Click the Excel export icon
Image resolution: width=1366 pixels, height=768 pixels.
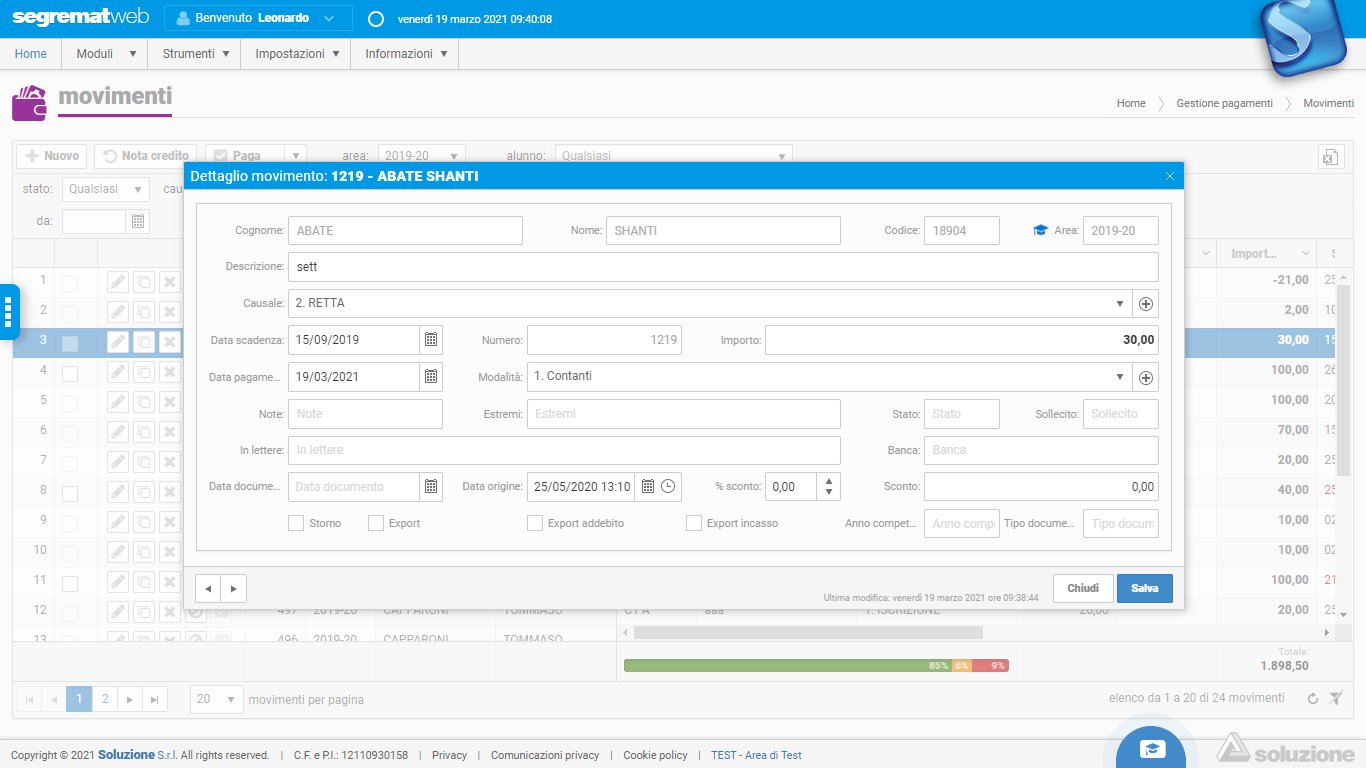pos(1330,157)
